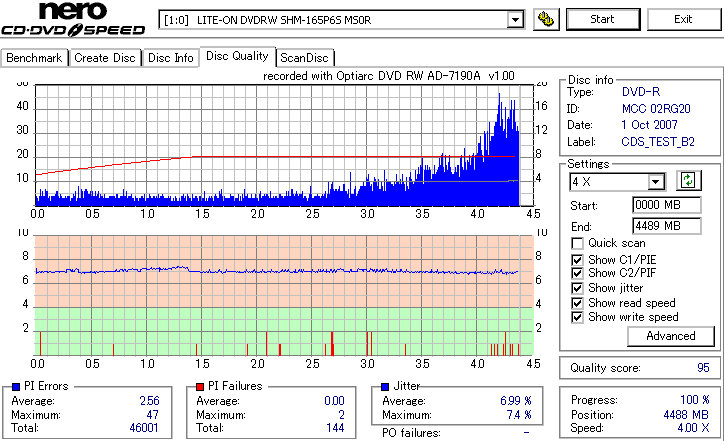Uncheck Show C1/PIE

(577, 260)
